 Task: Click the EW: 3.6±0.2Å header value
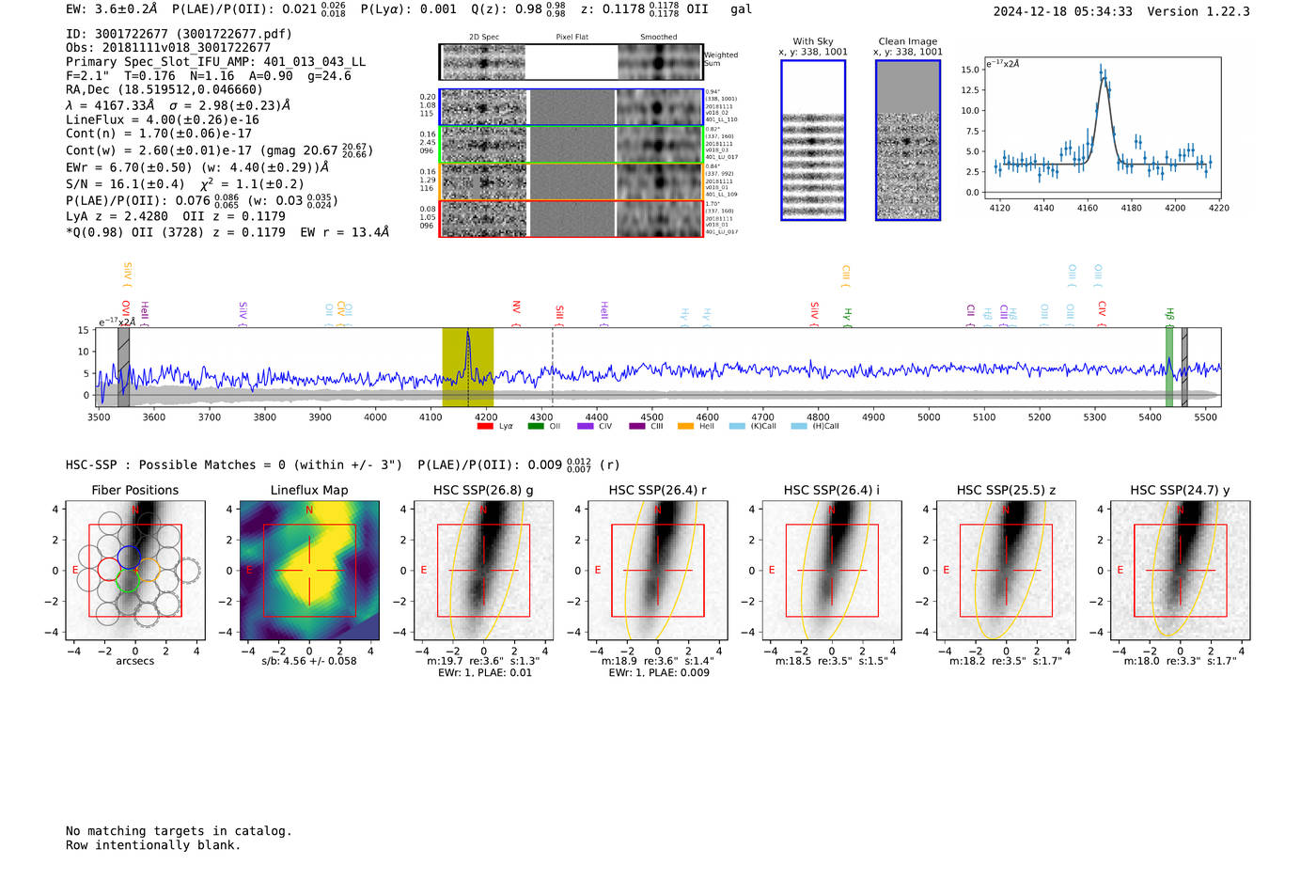[x=112, y=9]
